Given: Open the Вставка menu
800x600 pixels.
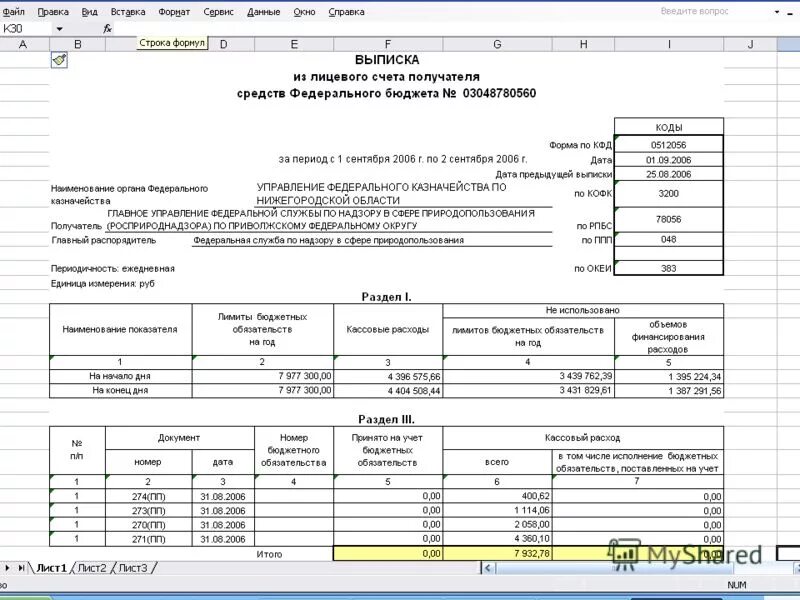Looking at the screenshot, I should click(x=128, y=11).
